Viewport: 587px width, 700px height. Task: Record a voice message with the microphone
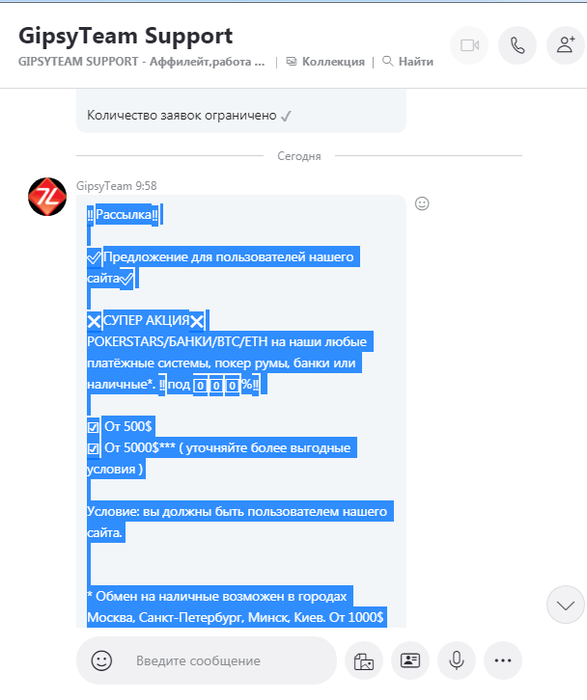[x=457, y=661]
